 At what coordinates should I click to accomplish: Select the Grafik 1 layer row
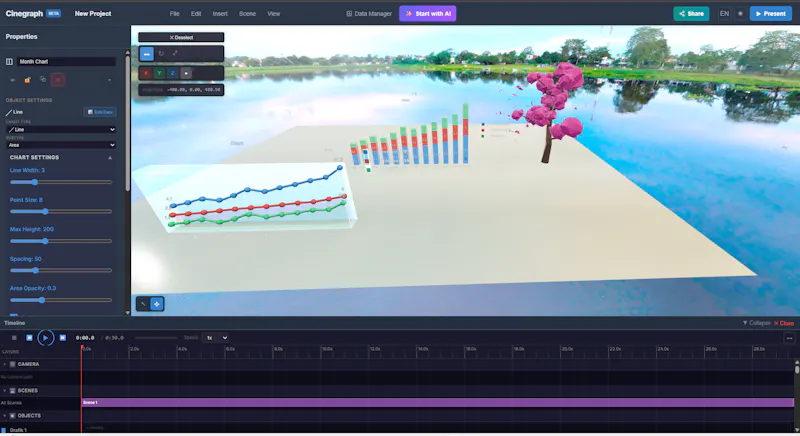coord(40,430)
